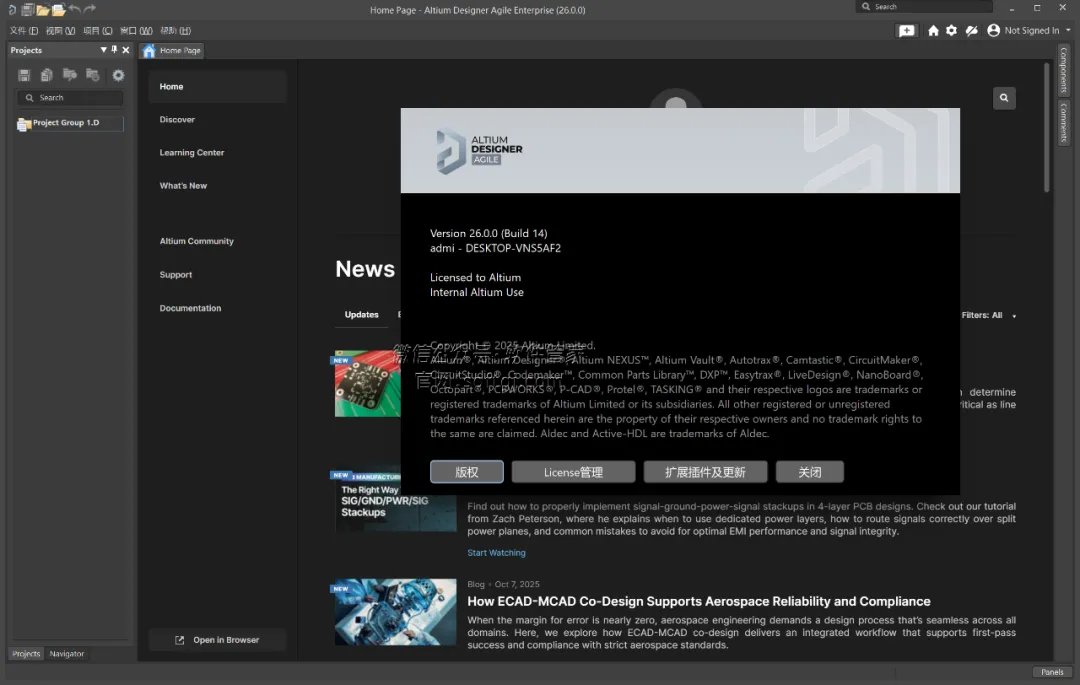Viewport: 1080px width, 685px height.
Task: Open preferences with the top-right gear icon
Action: (951, 30)
